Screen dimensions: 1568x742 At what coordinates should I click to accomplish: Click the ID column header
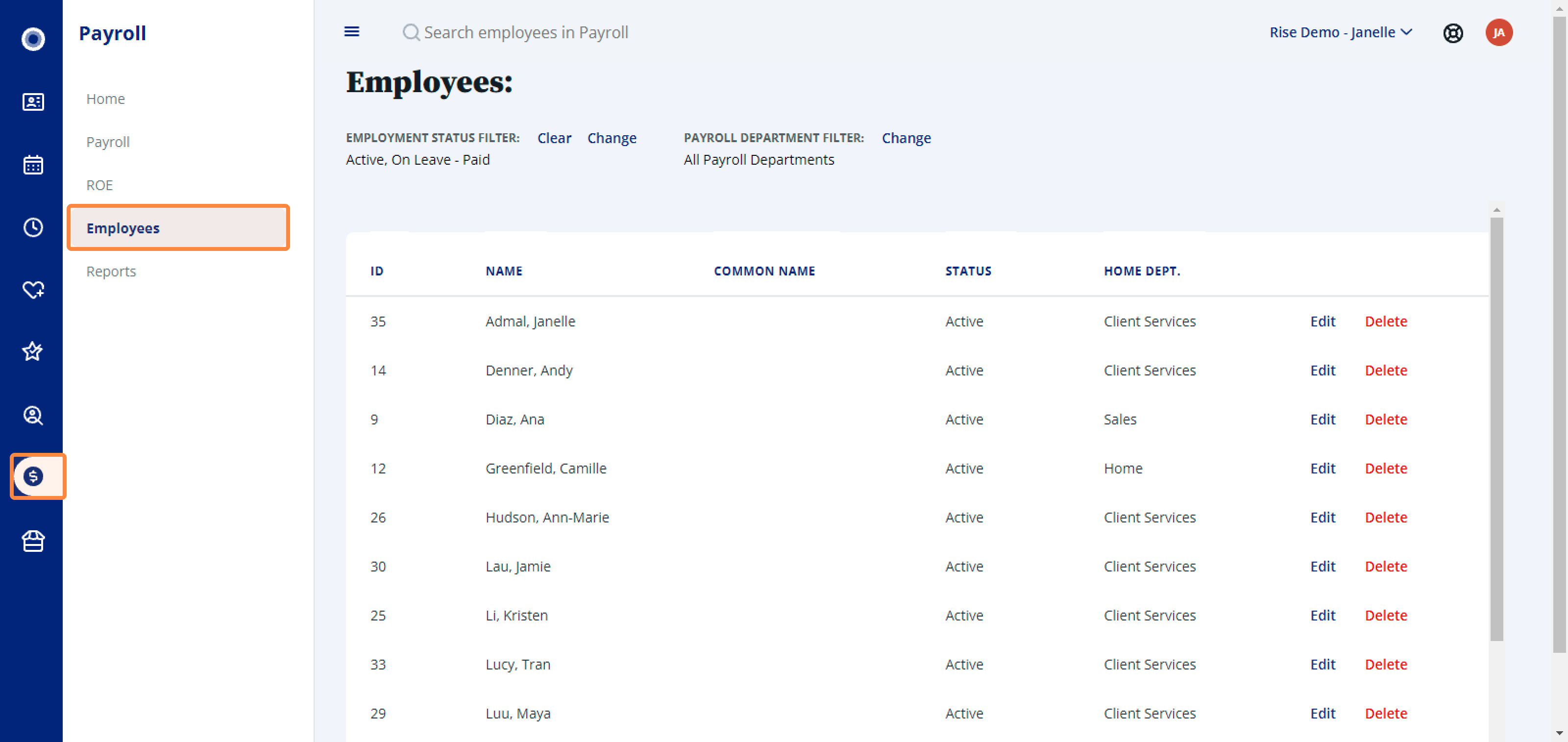click(x=377, y=271)
